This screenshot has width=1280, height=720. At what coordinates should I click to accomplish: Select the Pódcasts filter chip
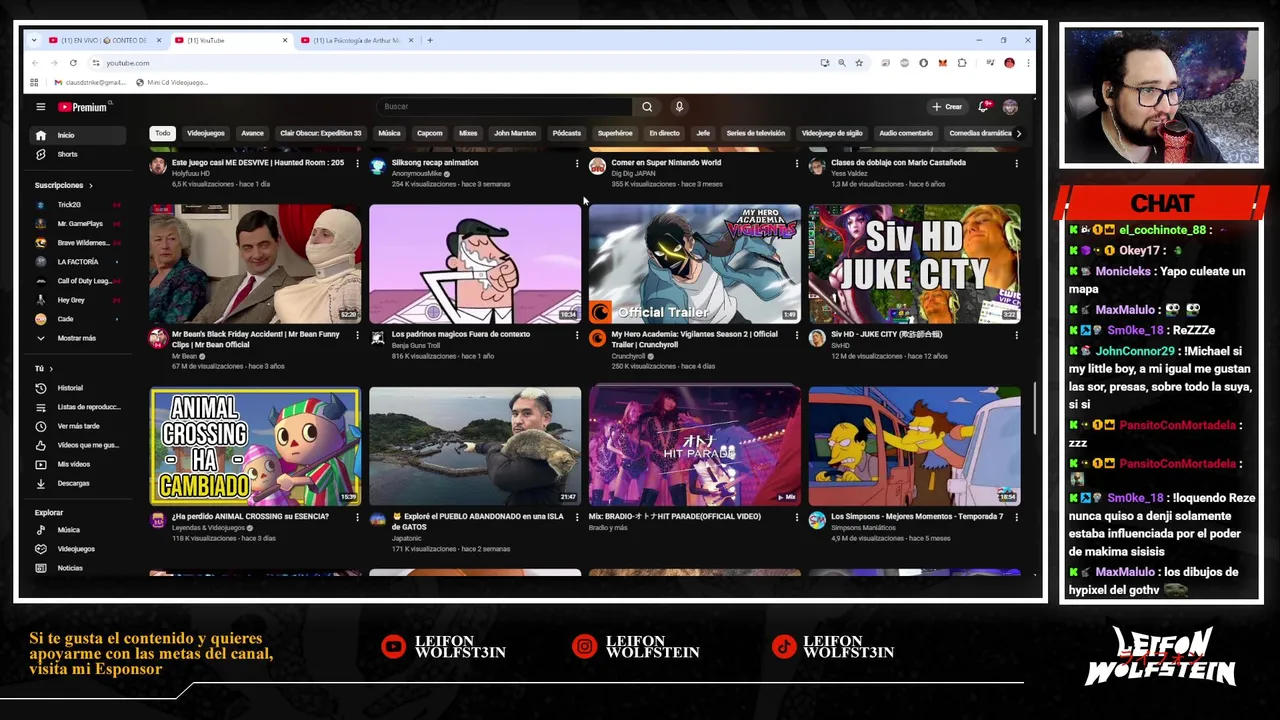(566, 133)
